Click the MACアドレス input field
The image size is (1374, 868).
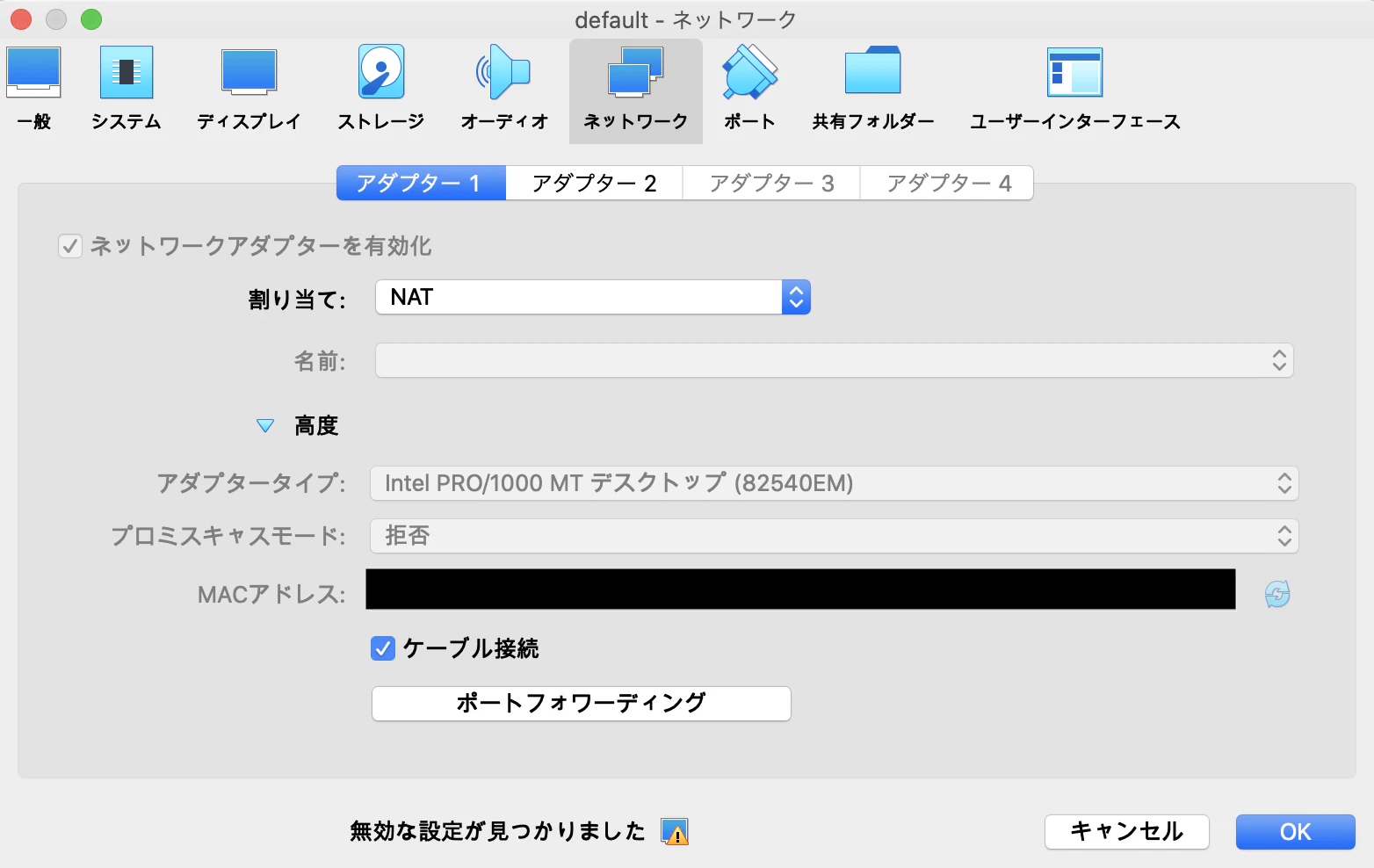[801, 589]
